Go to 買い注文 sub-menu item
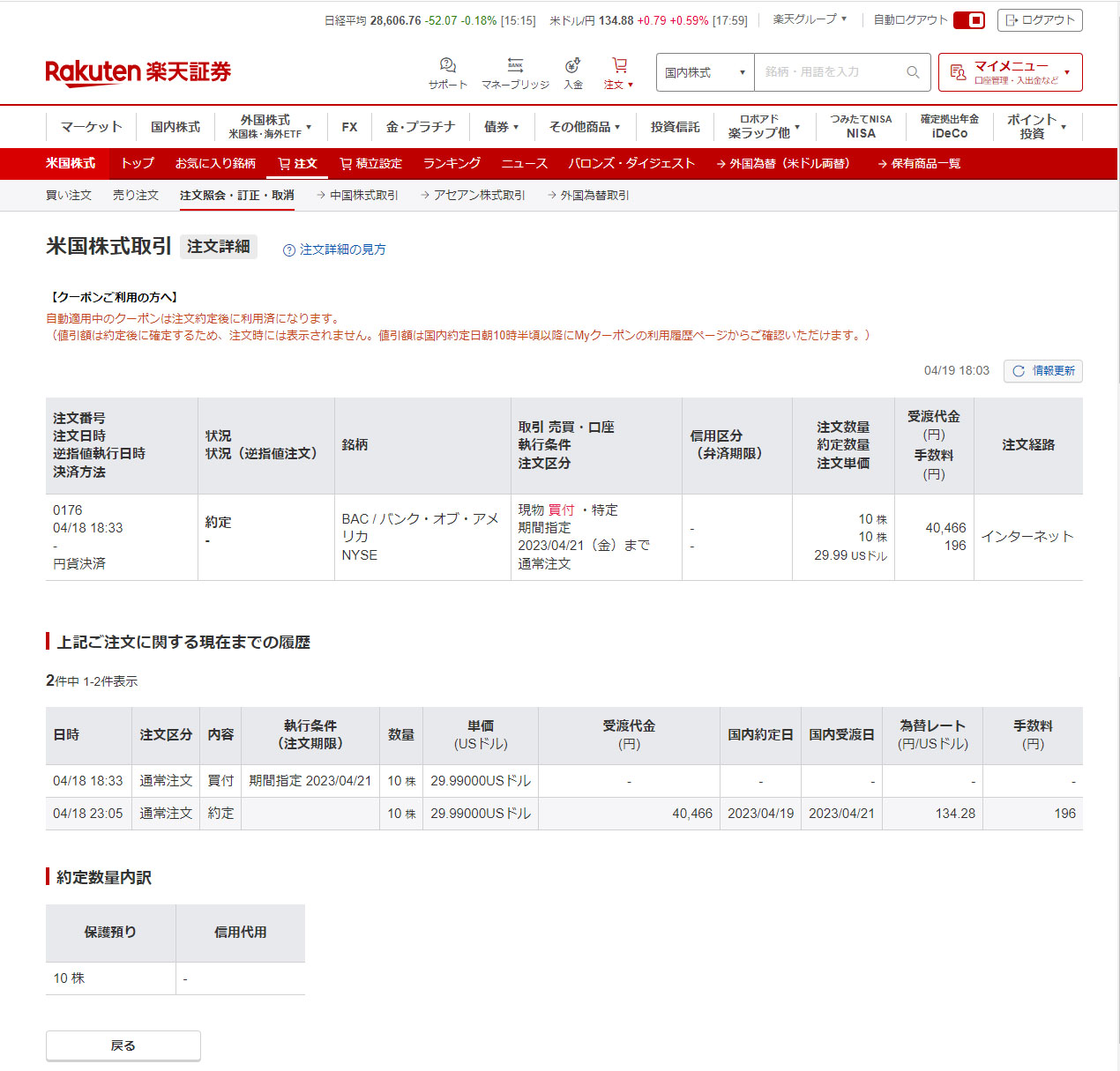This screenshot has width=1120, height=1071. pyautogui.click(x=69, y=196)
